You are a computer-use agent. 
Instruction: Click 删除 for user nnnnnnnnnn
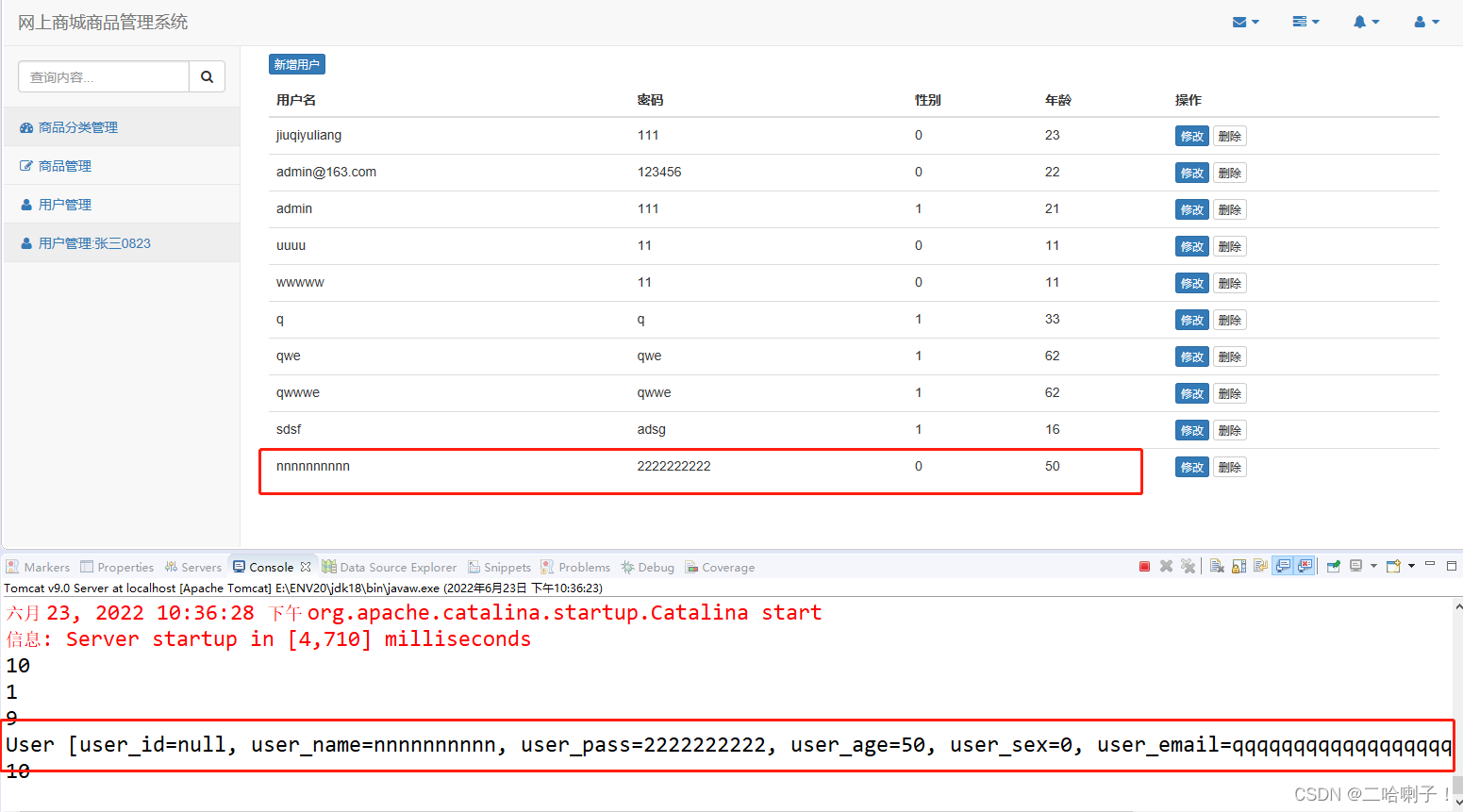tap(1229, 467)
